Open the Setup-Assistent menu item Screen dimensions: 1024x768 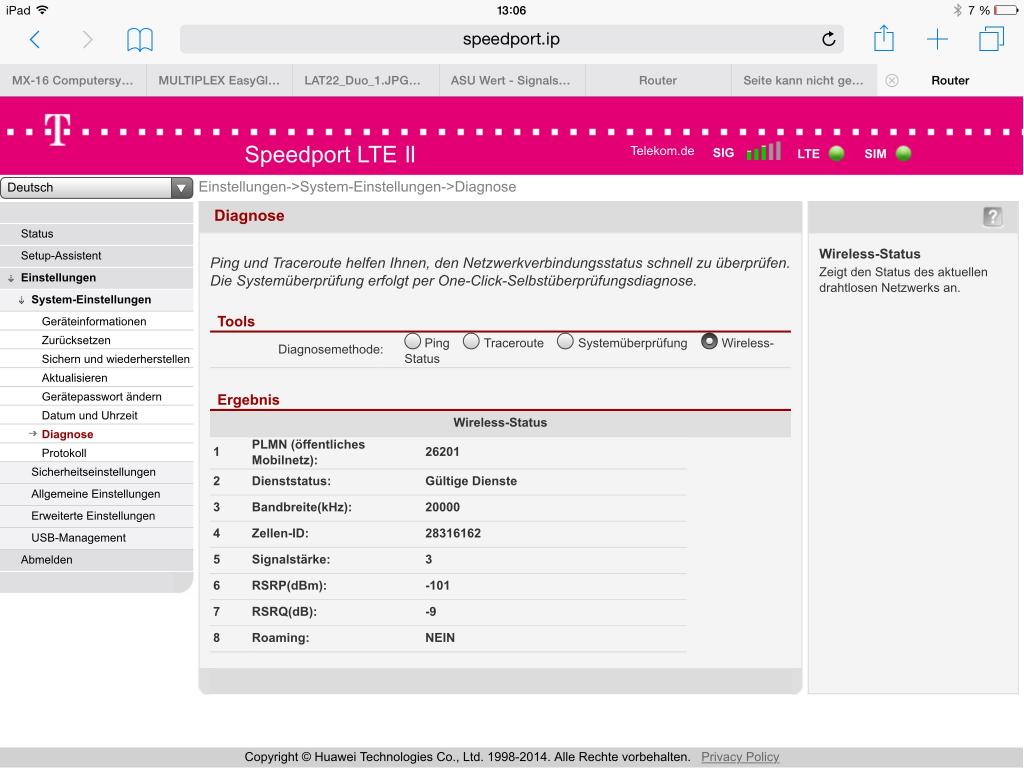[97, 256]
